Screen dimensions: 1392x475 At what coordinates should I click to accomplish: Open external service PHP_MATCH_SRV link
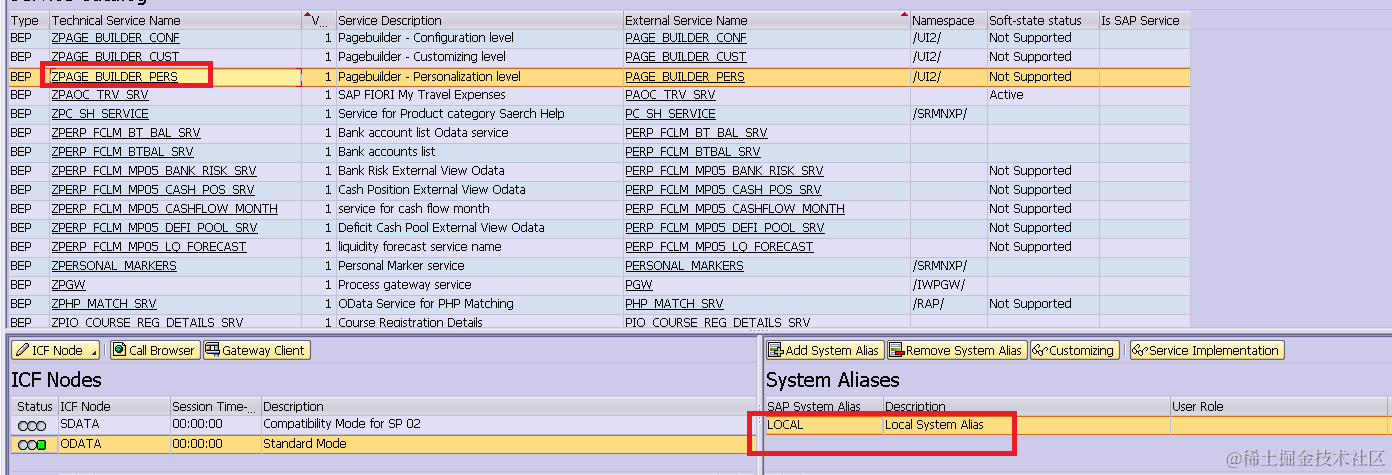[x=674, y=304]
